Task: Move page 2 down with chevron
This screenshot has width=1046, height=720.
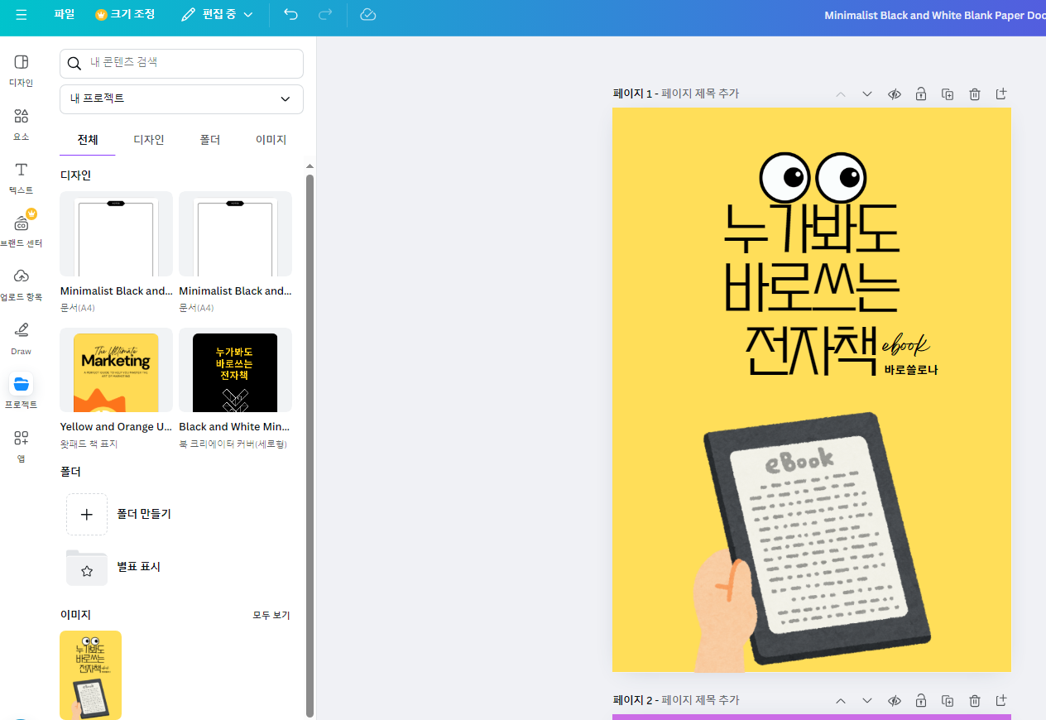Action: tap(867, 701)
